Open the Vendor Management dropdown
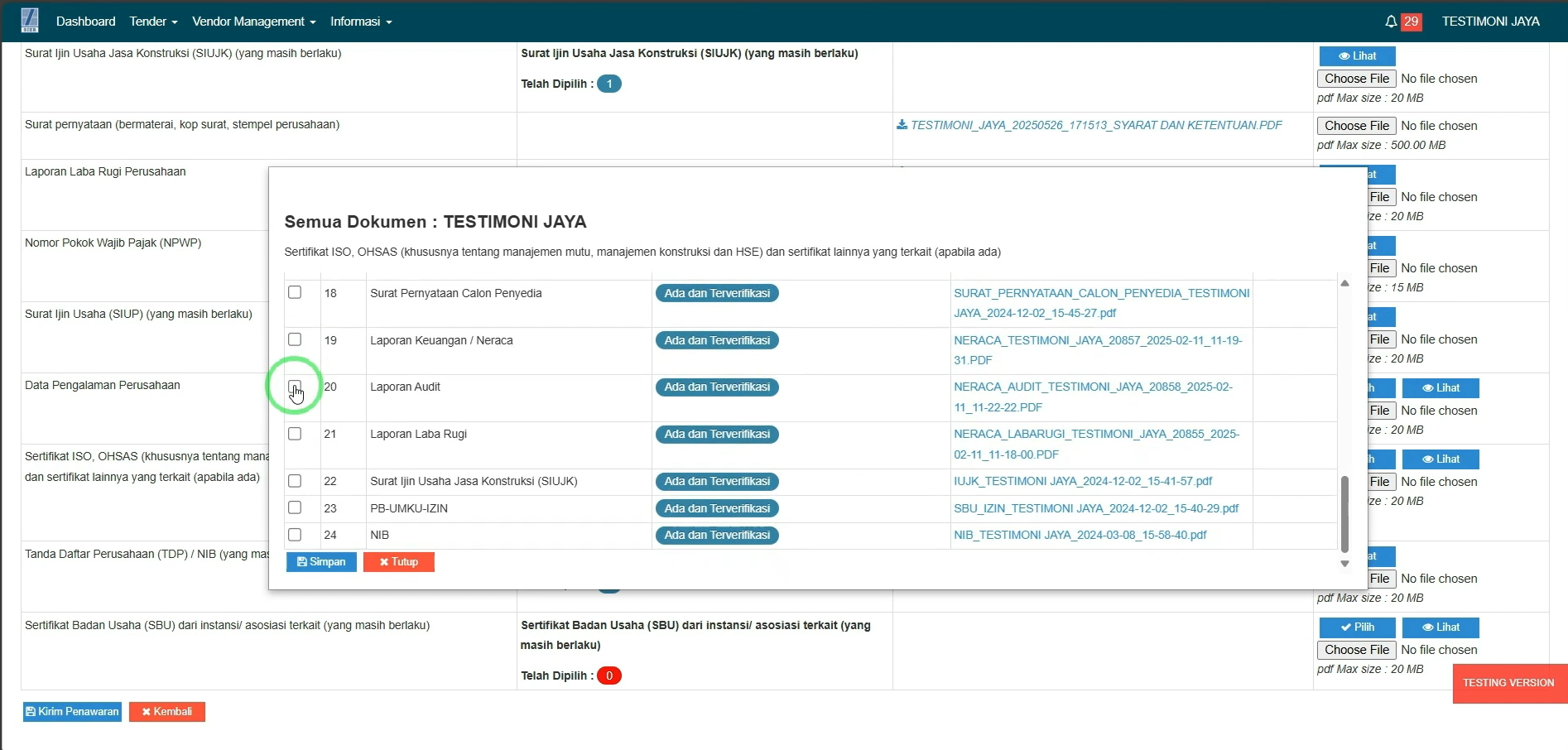Image resolution: width=1568 pixels, height=750 pixels. click(x=253, y=22)
